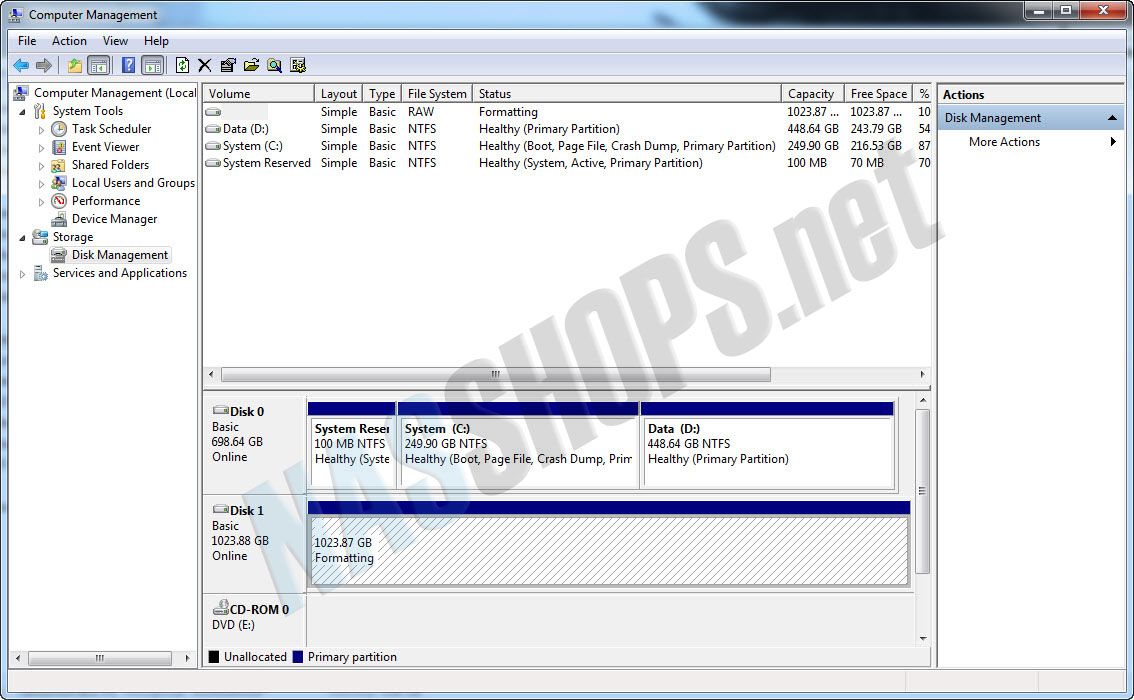The image size is (1134, 700).
Task: Select the System Reserved volume row
Action: (567, 163)
